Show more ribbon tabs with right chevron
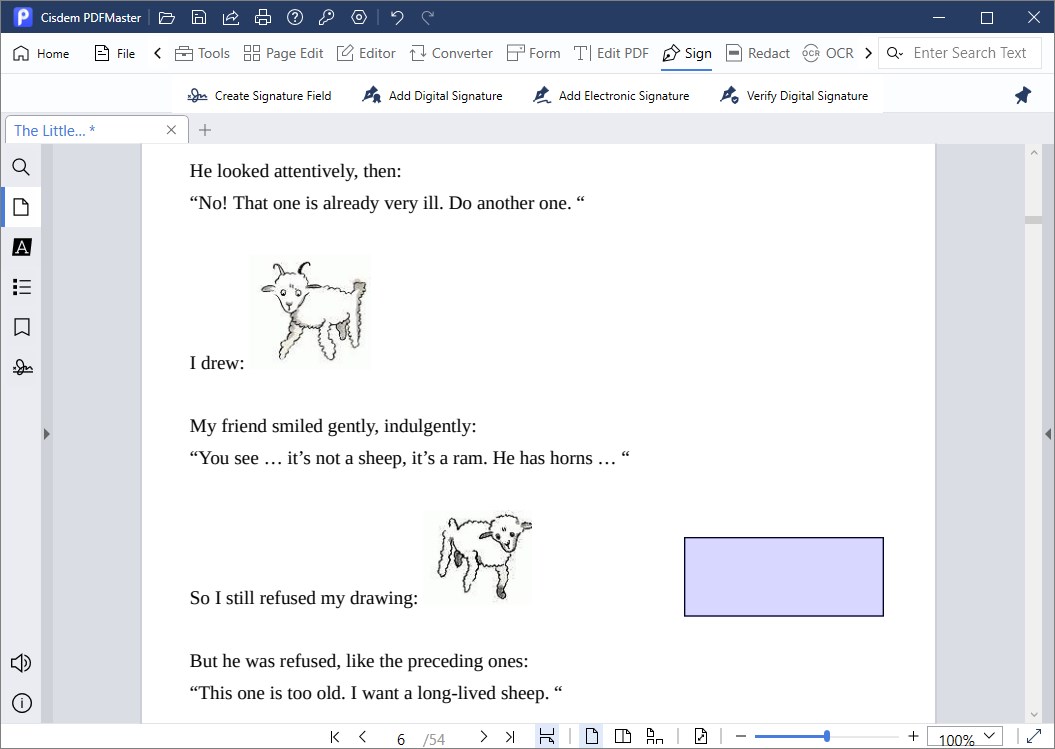Viewport: 1055px width, 749px height. pyautogui.click(x=869, y=53)
